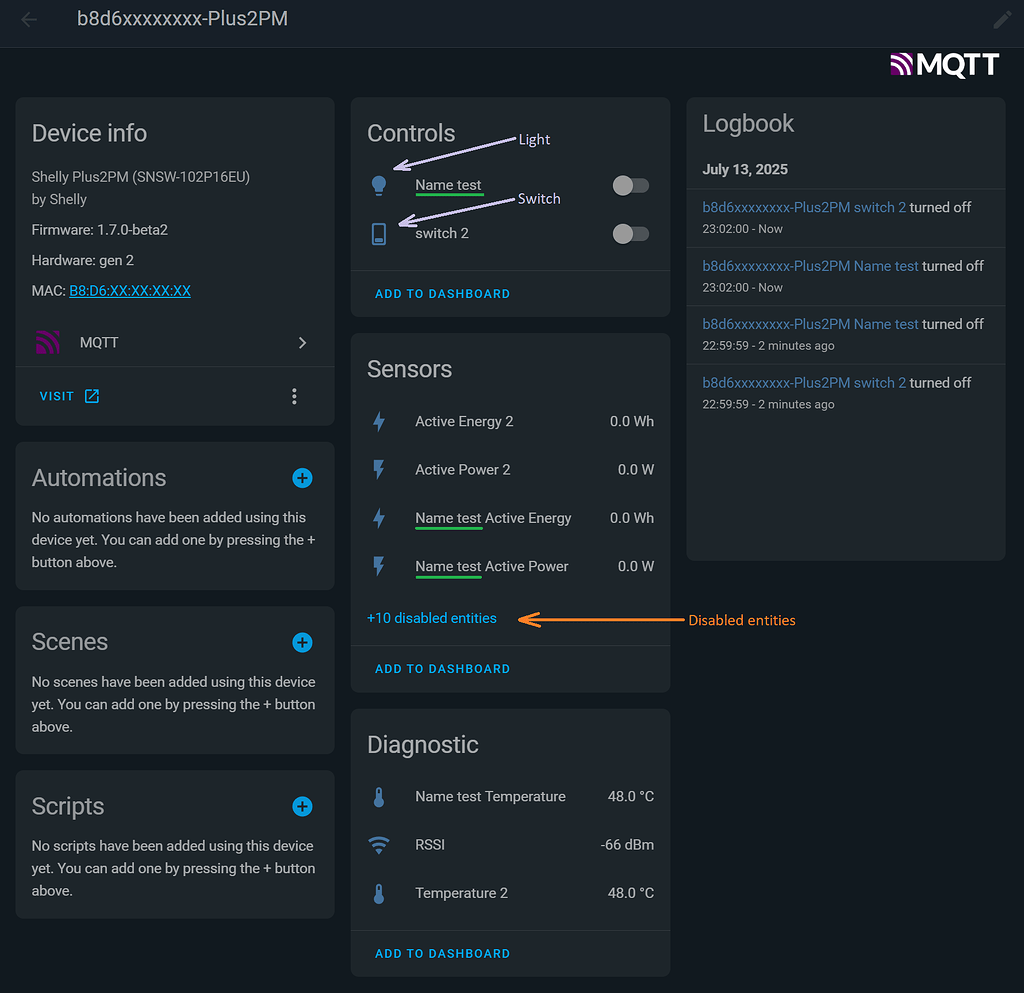Add a new automation with the plus icon
The width and height of the screenshot is (1024, 993).
point(302,478)
